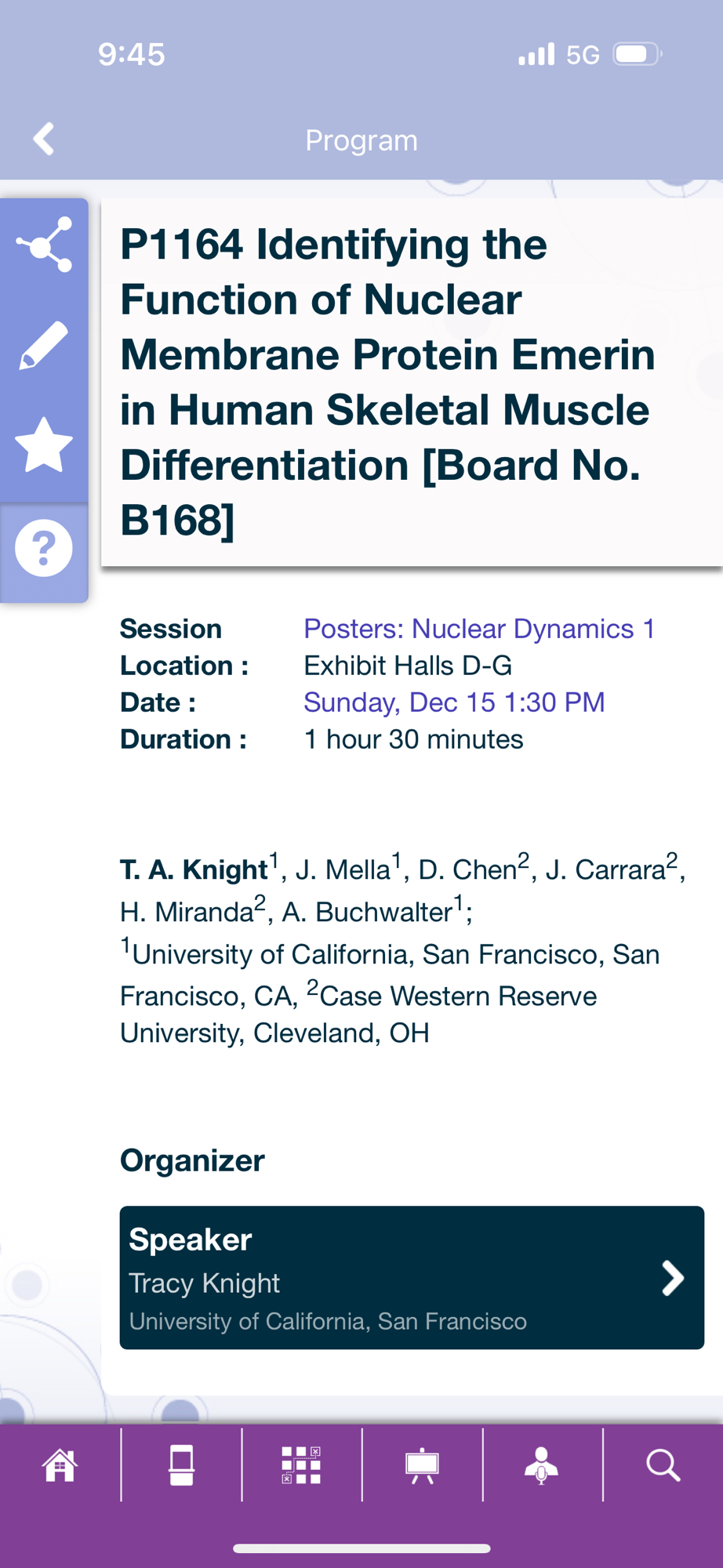
Task: Tap the search magnifier icon
Action: 663,1465
